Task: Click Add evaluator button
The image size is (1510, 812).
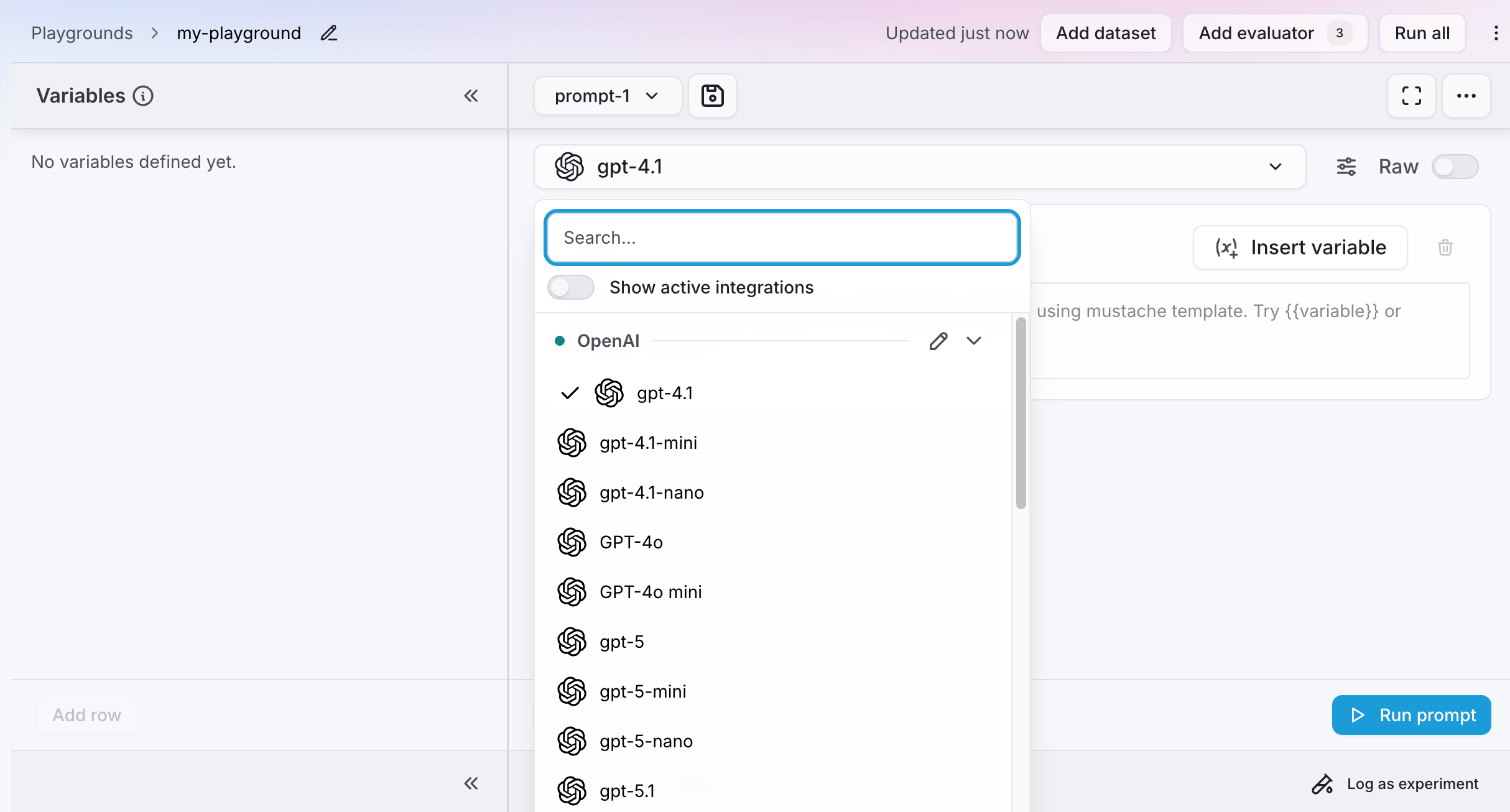Action: coord(1275,33)
